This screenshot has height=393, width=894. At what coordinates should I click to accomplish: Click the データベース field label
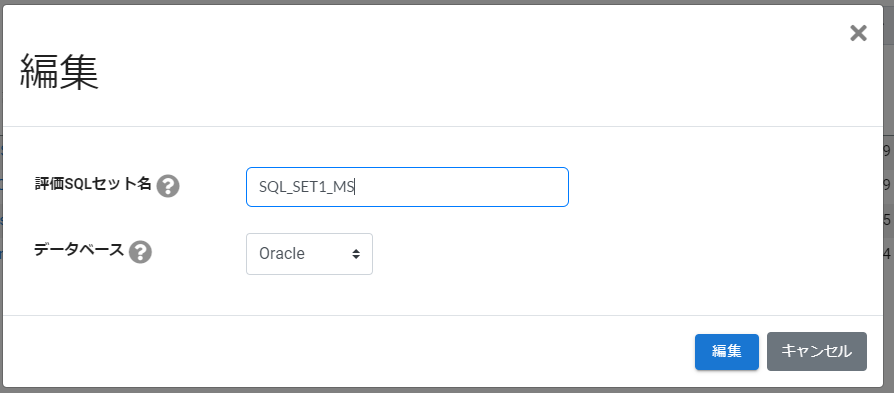pos(79,250)
